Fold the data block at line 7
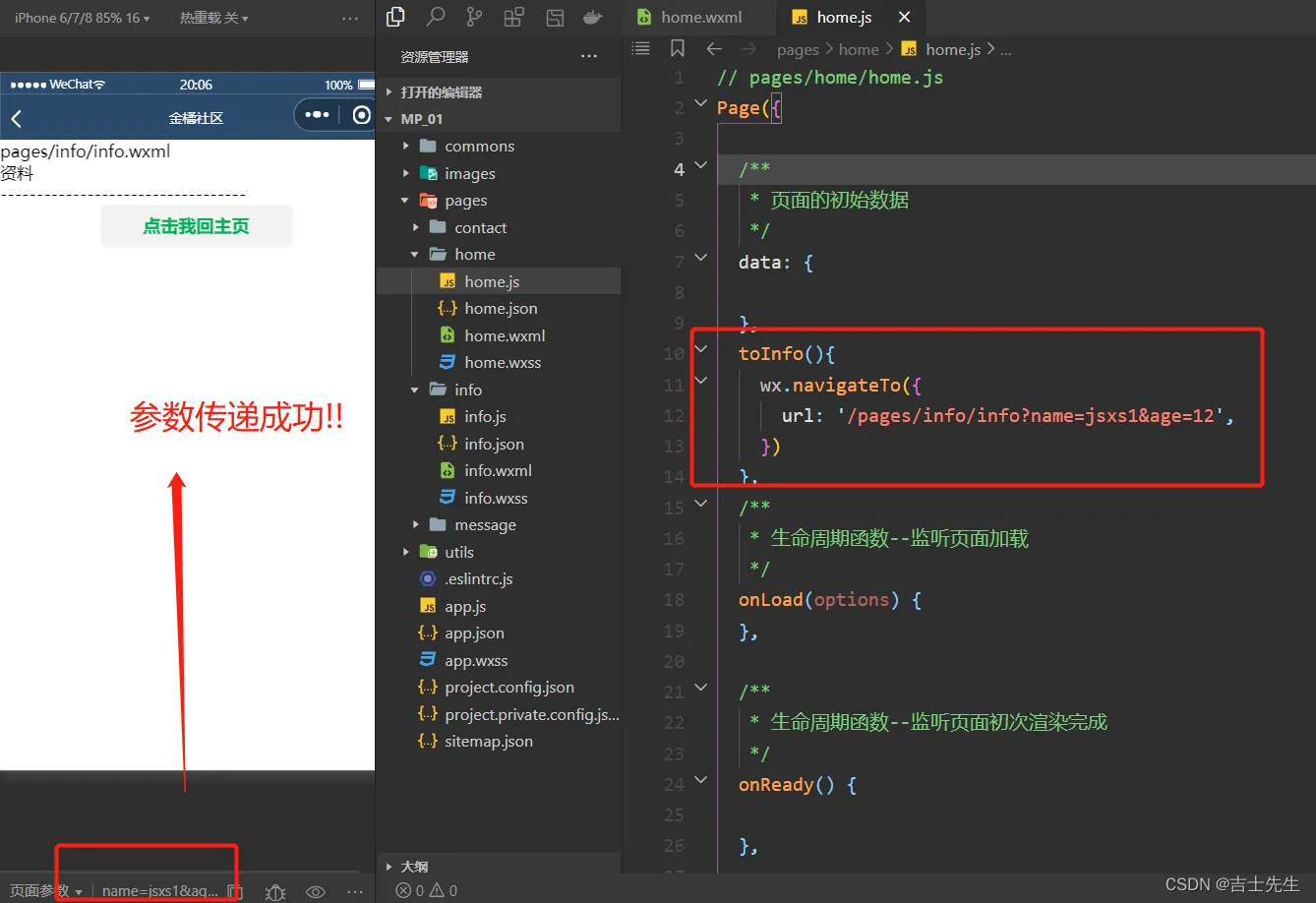 point(700,257)
